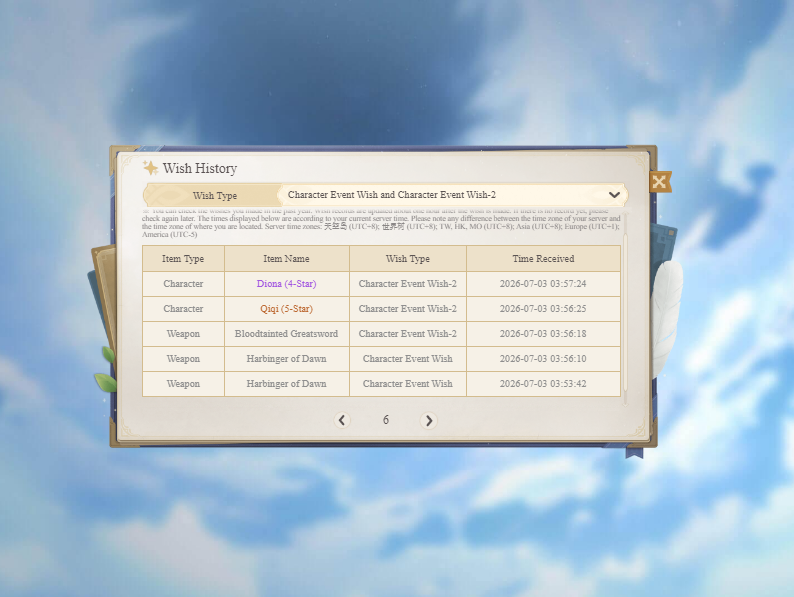
Task: Open the Wish Type dropdown
Action: pyautogui.click(x=453, y=195)
